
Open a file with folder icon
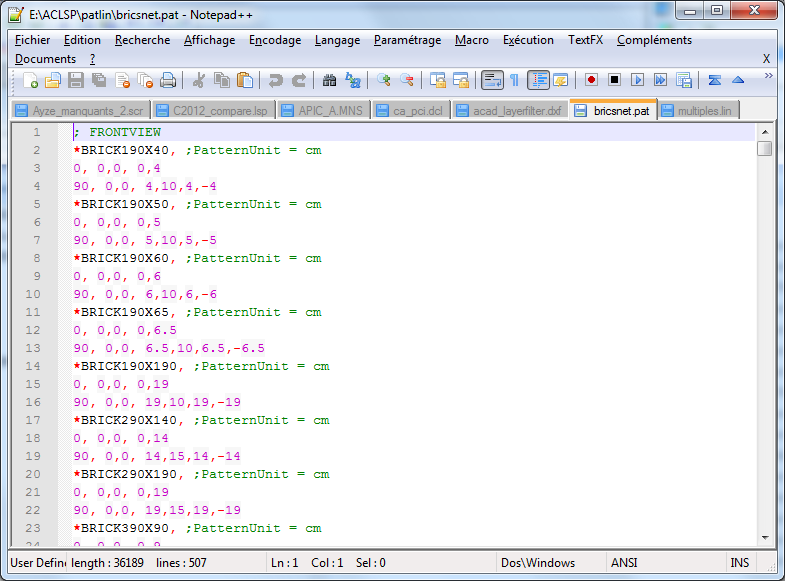pos(53,80)
